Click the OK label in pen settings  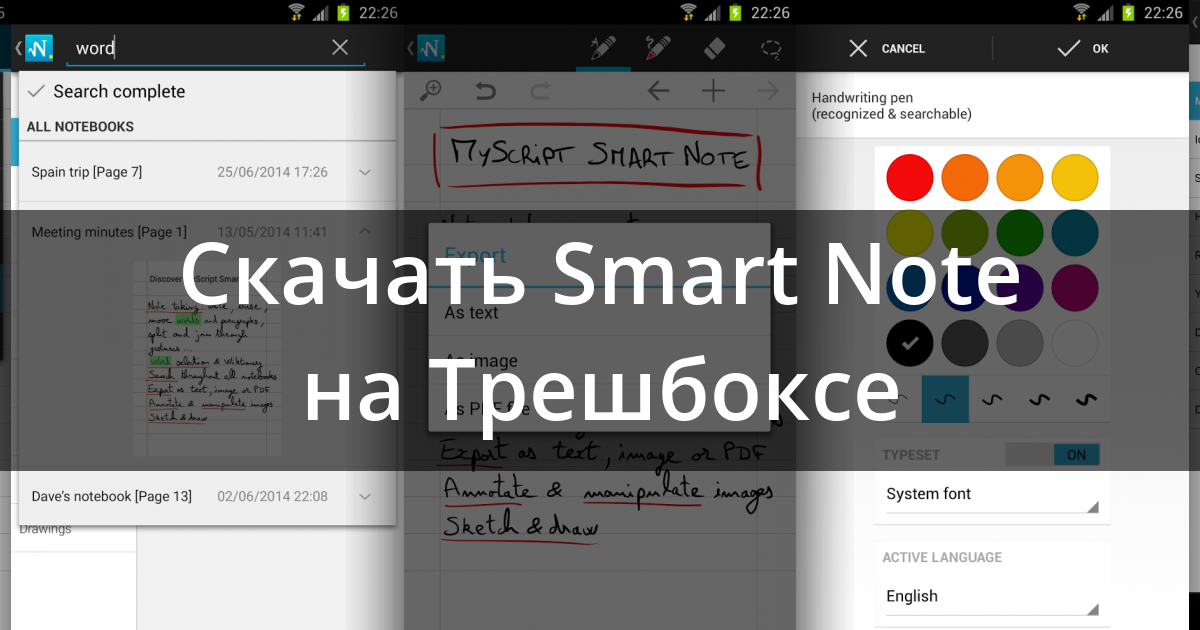click(x=1100, y=48)
